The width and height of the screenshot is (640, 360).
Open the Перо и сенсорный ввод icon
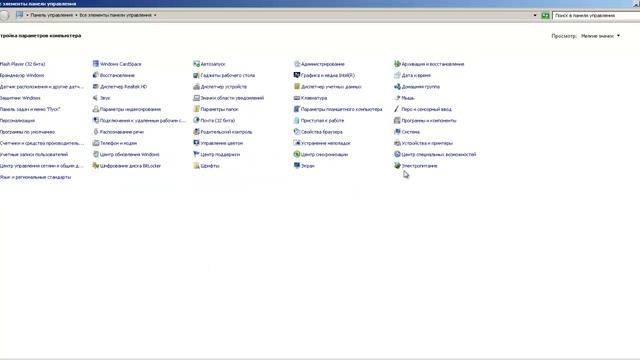[x=397, y=109]
